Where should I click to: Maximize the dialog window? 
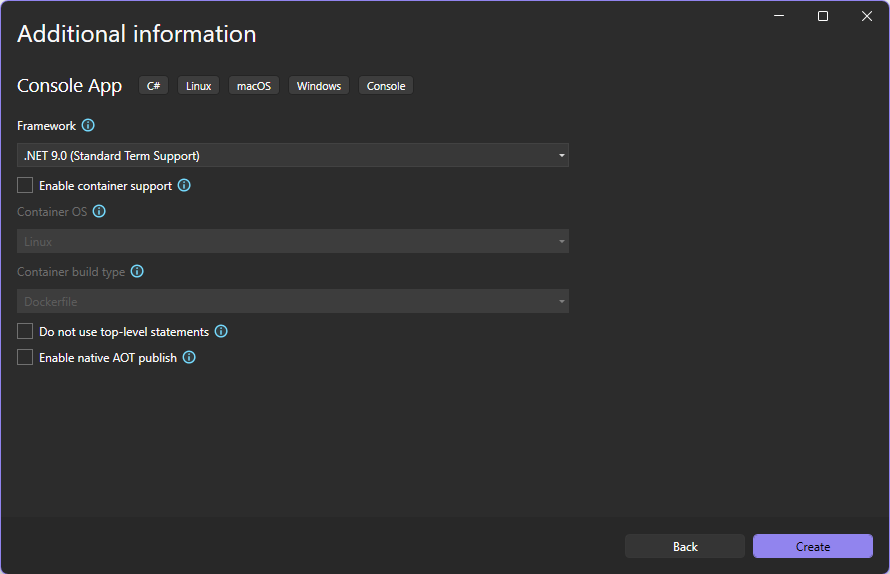point(822,16)
